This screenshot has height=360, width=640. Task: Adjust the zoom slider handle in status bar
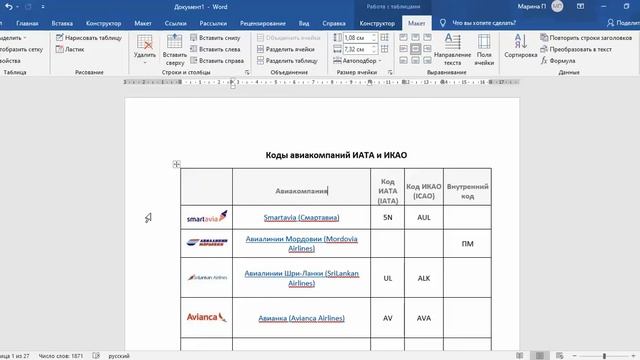pos(604,356)
